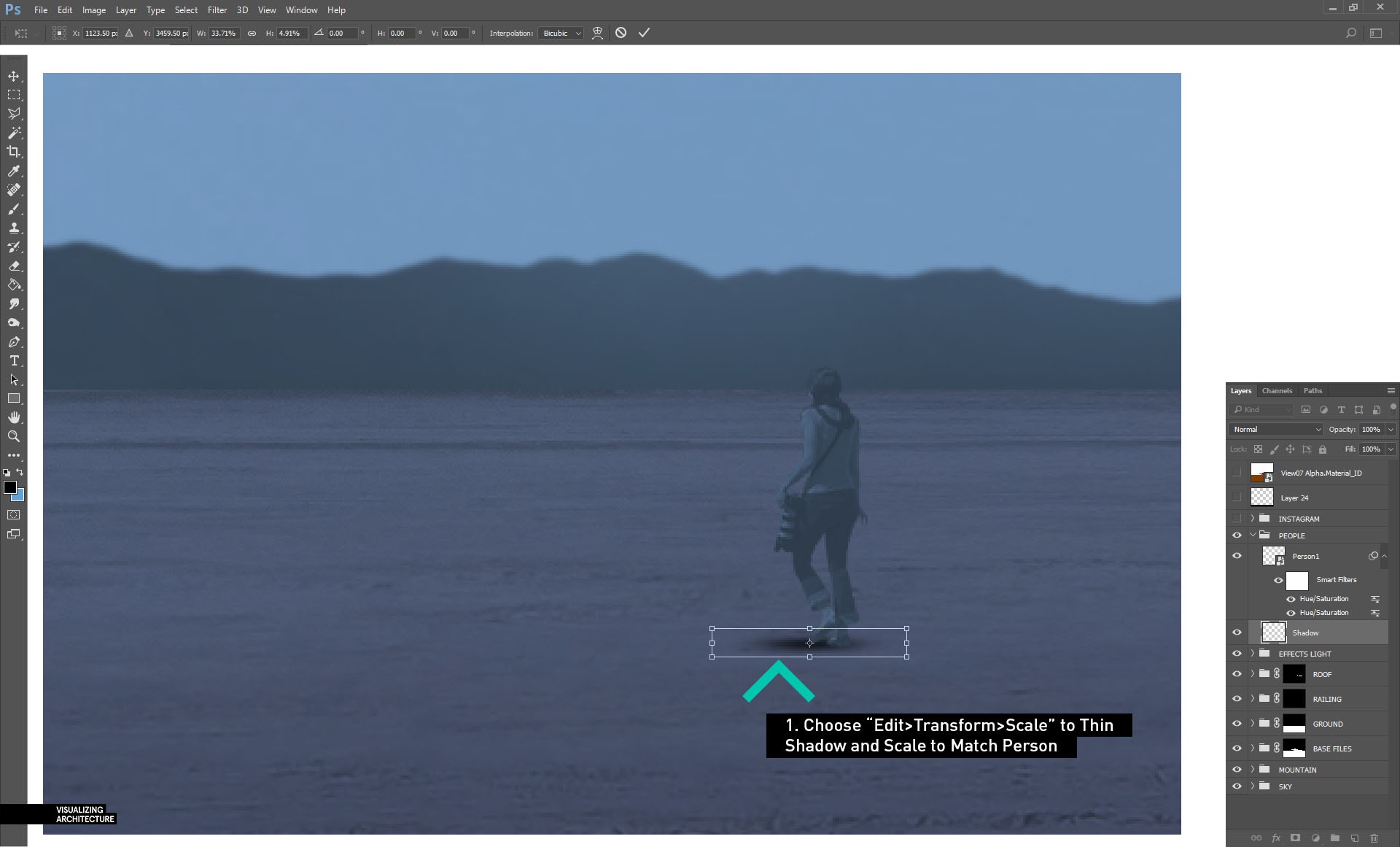Select the Zoom tool
The width and height of the screenshot is (1400, 847).
click(14, 436)
